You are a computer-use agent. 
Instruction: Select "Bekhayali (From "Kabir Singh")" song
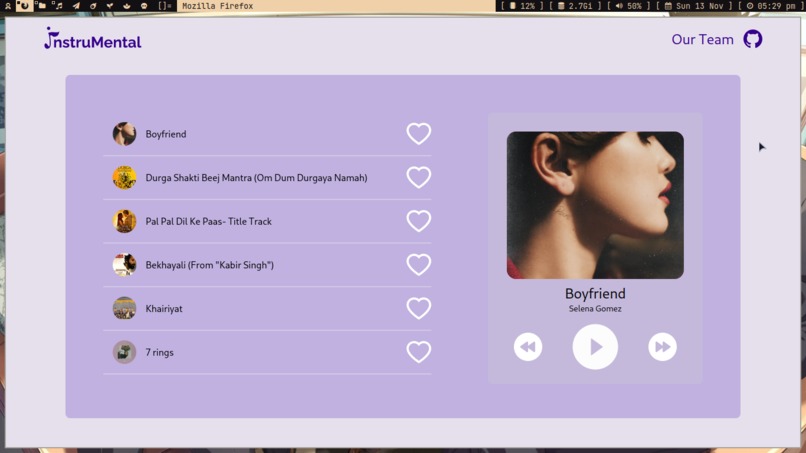tap(209, 265)
